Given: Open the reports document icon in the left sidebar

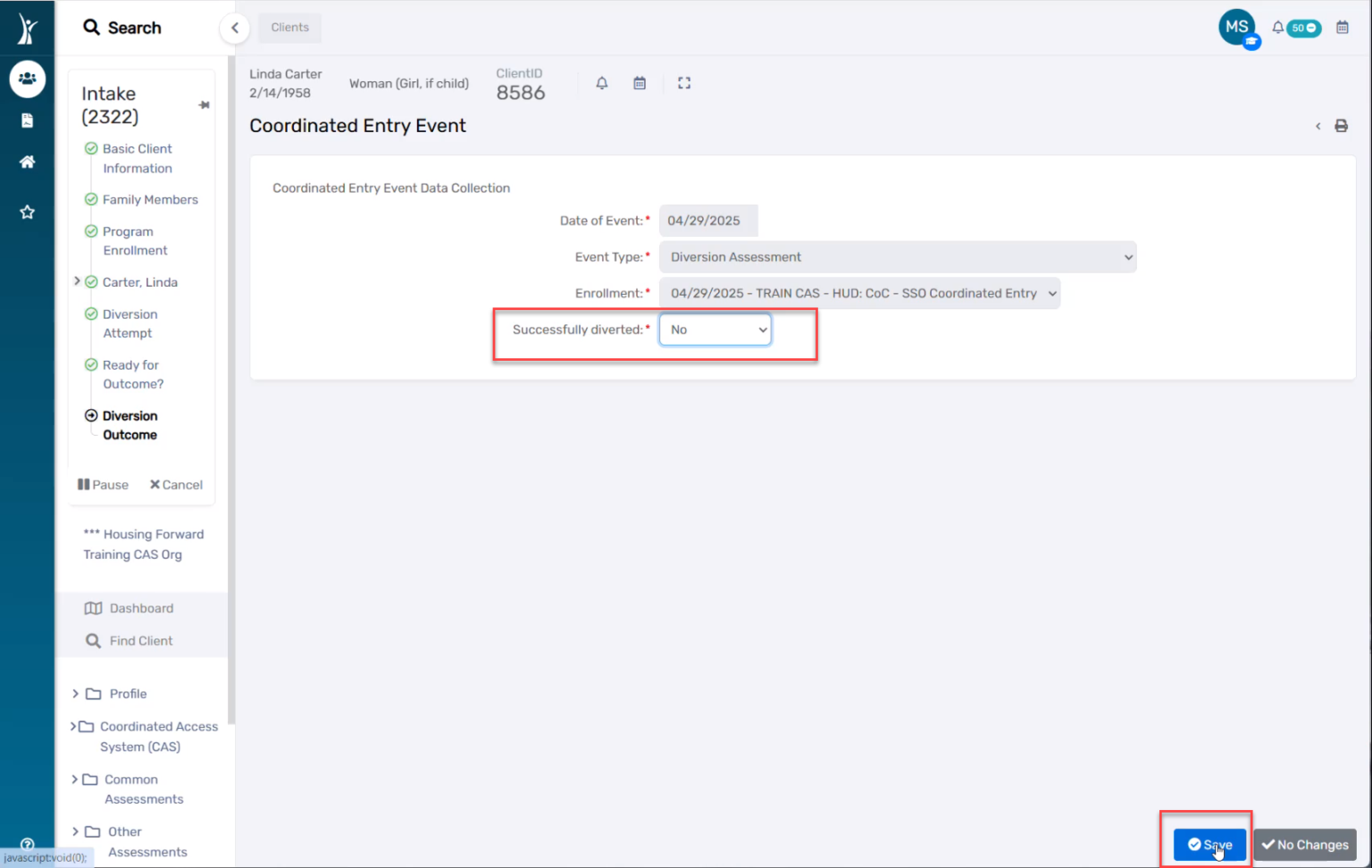Looking at the screenshot, I should [27, 120].
